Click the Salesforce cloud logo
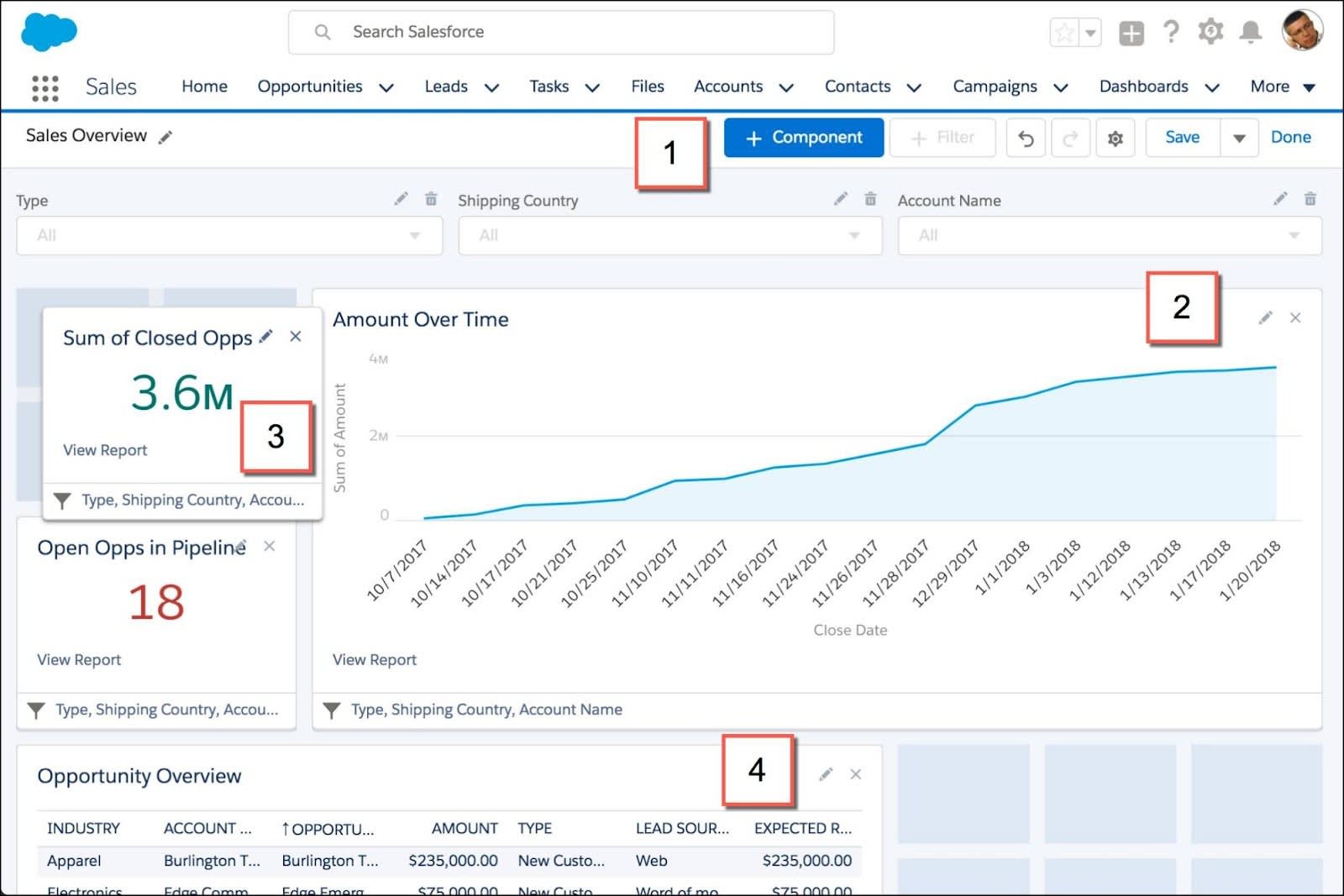The height and width of the screenshot is (896, 1344). pos(49,32)
